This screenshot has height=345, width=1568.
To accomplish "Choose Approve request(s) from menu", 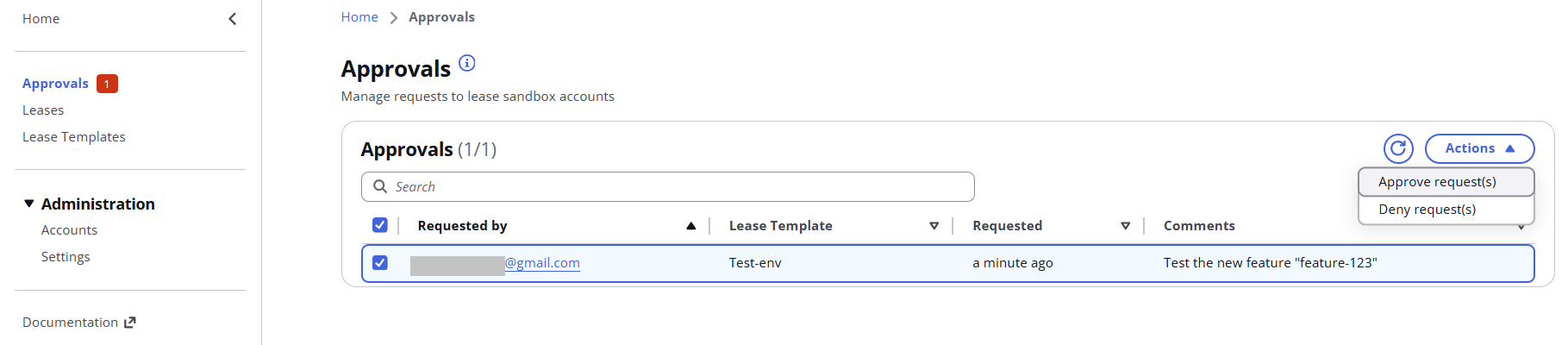I will point(1437,182).
